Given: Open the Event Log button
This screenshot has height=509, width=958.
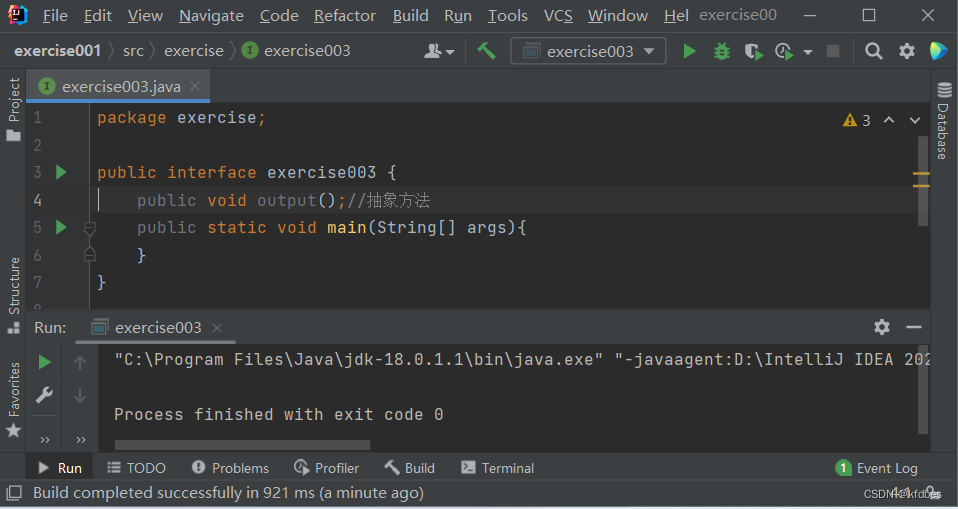Looking at the screenshot, I should 876,468.
